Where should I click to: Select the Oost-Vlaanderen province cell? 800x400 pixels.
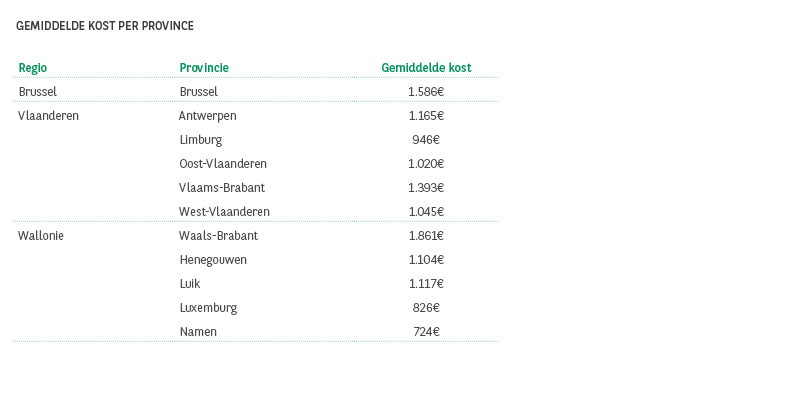coord(223,164)
